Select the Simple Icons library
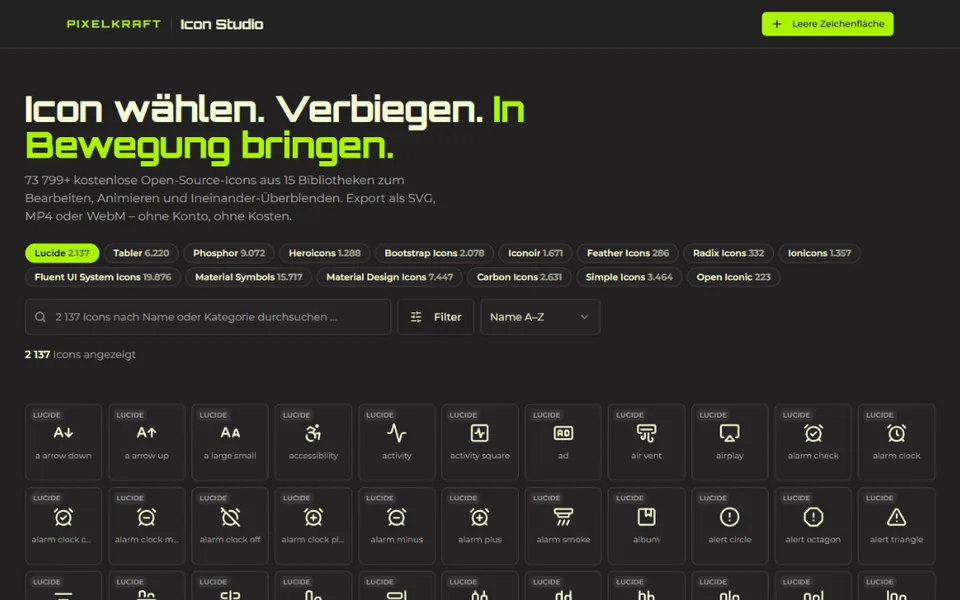 629,277
